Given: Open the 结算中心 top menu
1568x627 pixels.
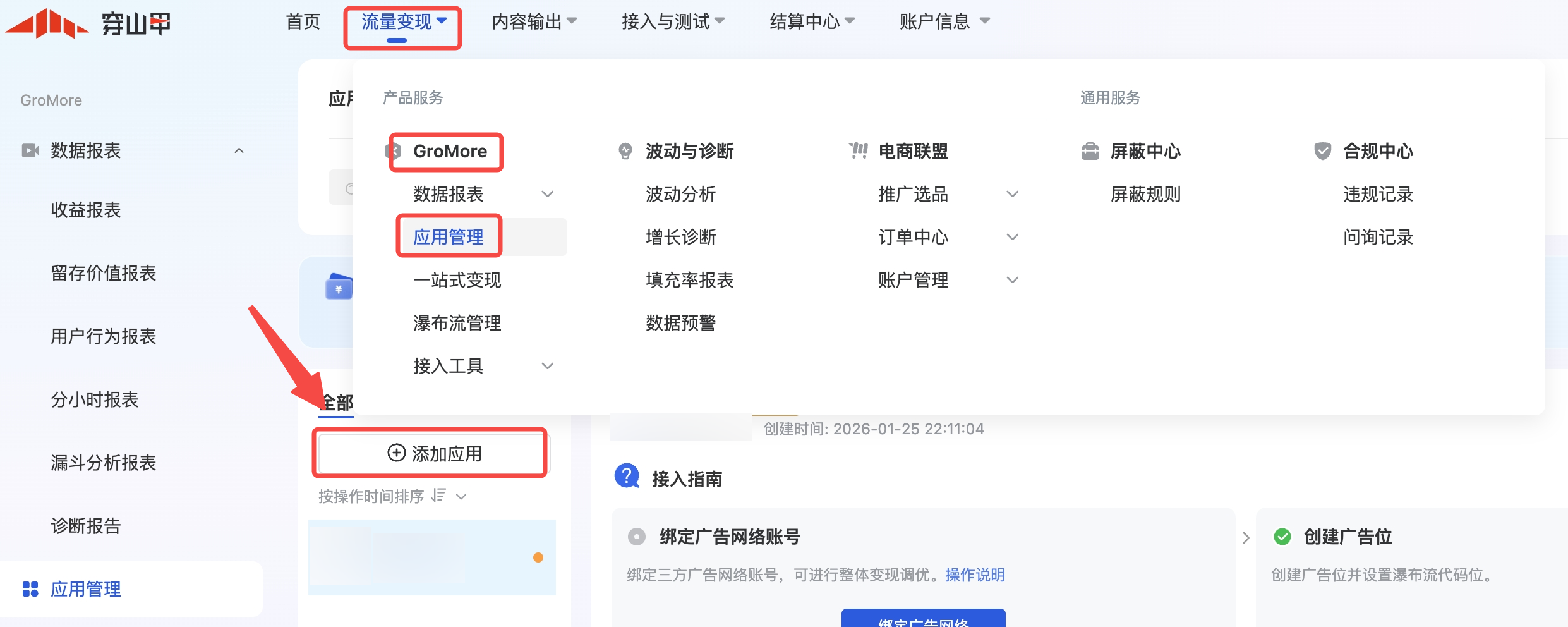Looking at the screenshot, I should [x=812, y=22].
